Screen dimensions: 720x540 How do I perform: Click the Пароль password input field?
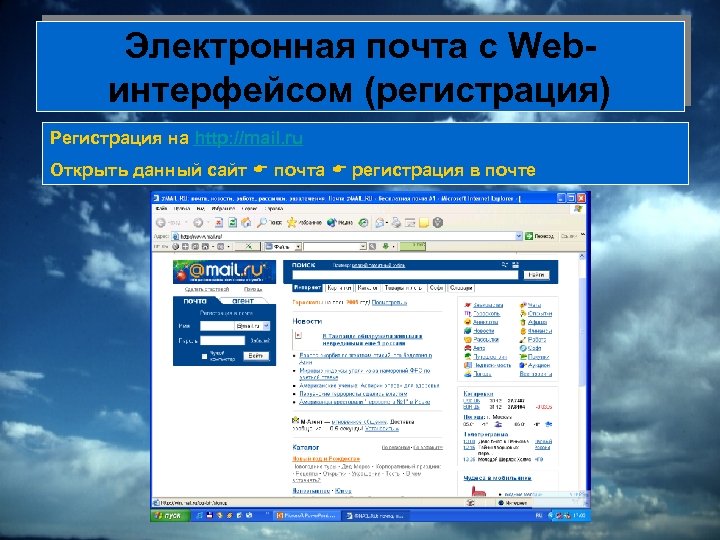click(x=223, y=340)
